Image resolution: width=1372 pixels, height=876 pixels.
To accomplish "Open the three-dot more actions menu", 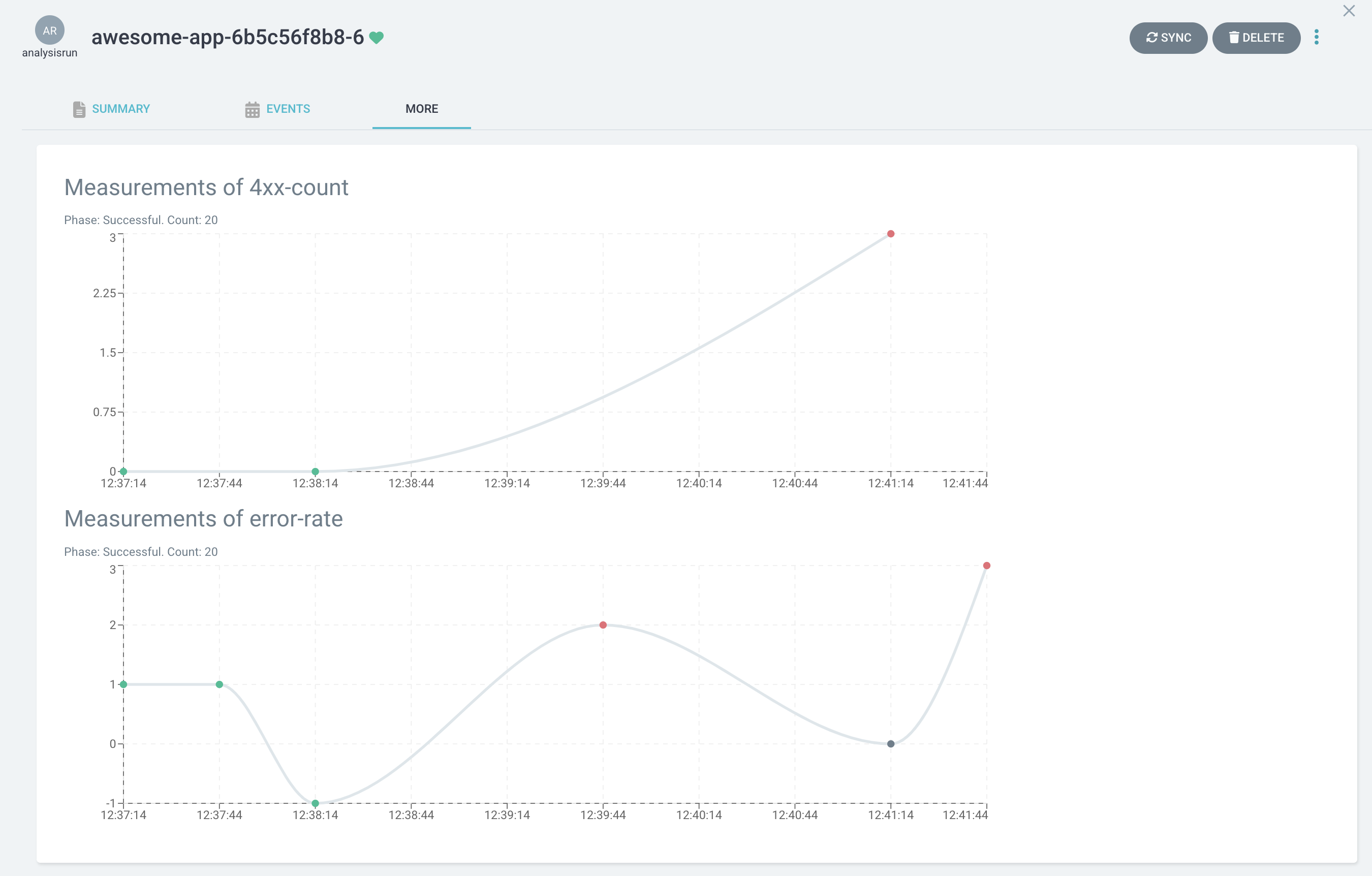I will pyautogui.click(x=1316, y=38).
